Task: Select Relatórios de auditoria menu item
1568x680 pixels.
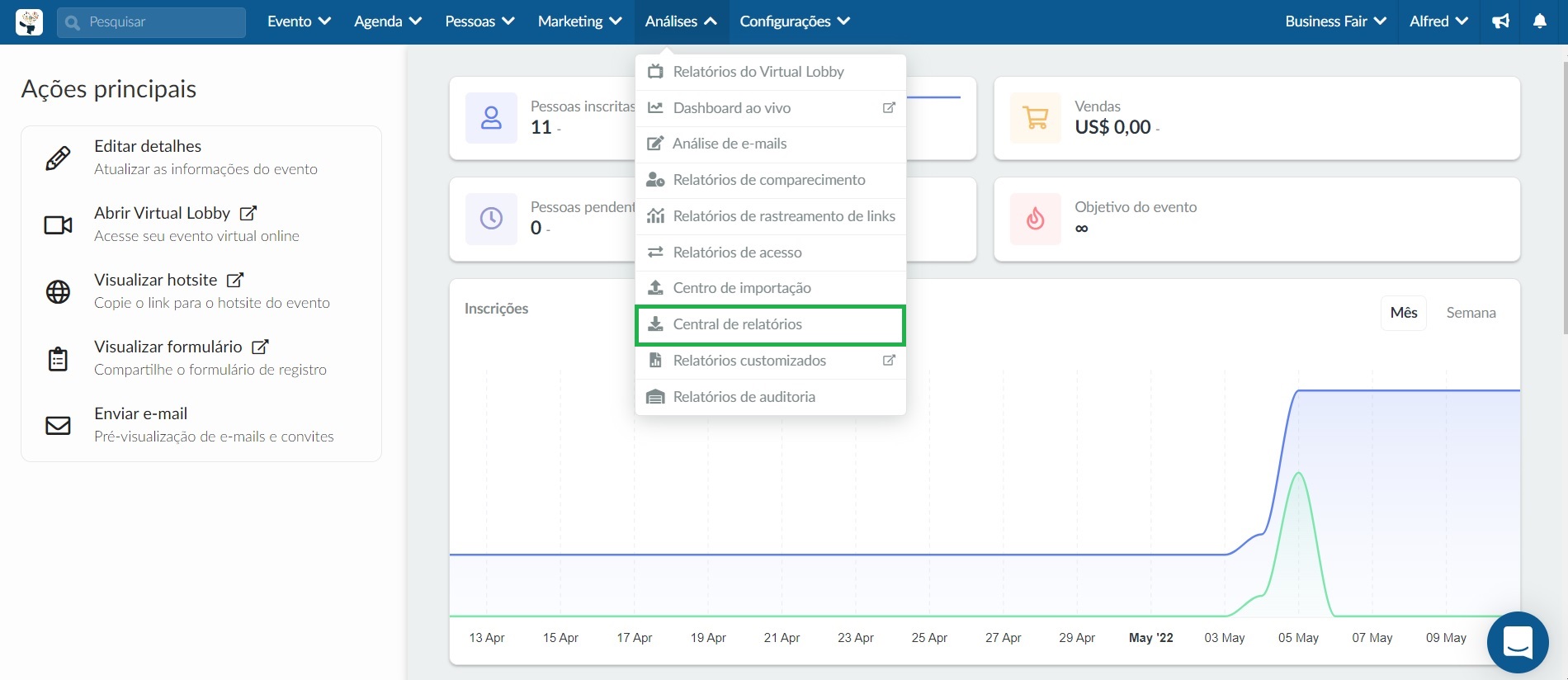Action: click(771, 397)
